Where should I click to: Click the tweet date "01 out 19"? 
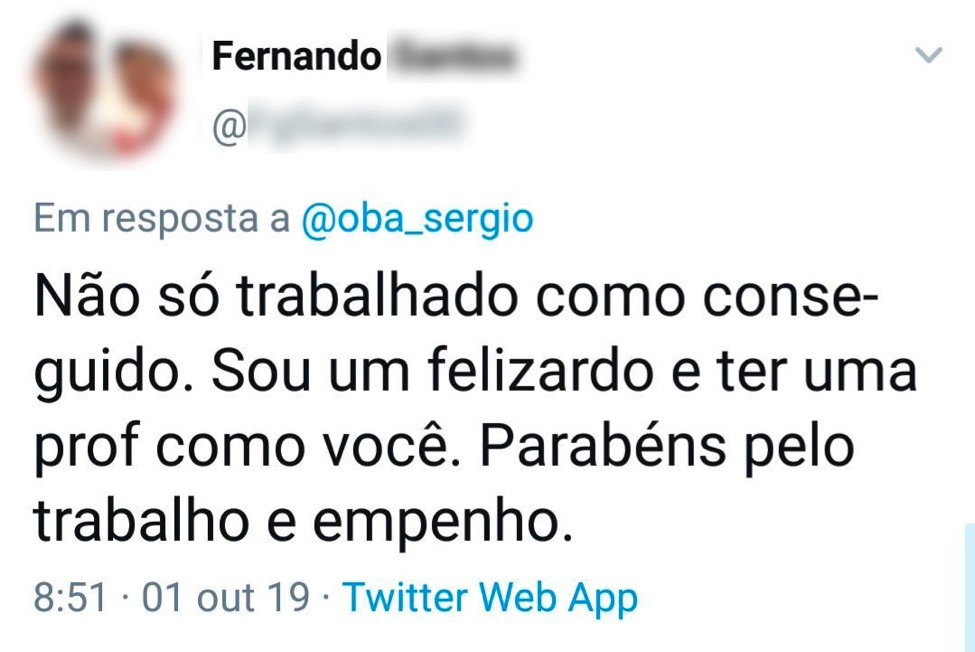(225, 598)
